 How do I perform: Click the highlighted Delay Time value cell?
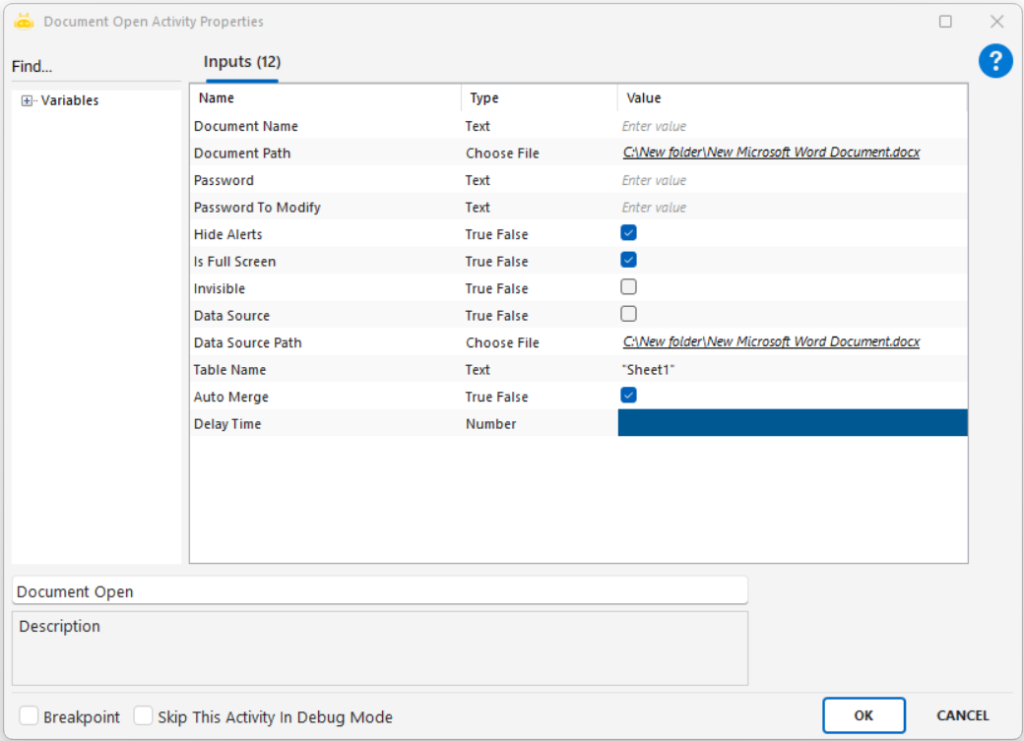[x=792, y=423]
